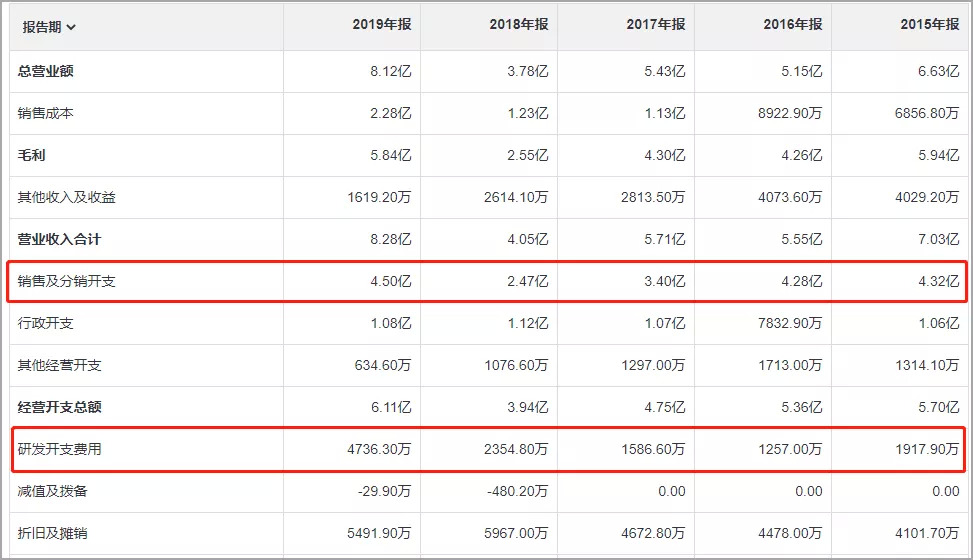Choose the 2016年报 column header

[793, 26]
